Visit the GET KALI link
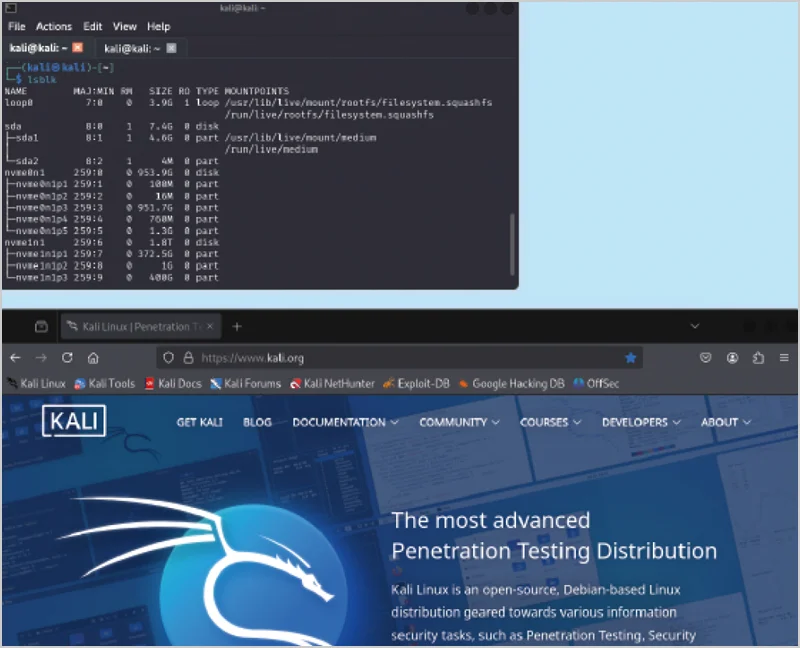Screen dimensions: 800x648 click(199, 422)
